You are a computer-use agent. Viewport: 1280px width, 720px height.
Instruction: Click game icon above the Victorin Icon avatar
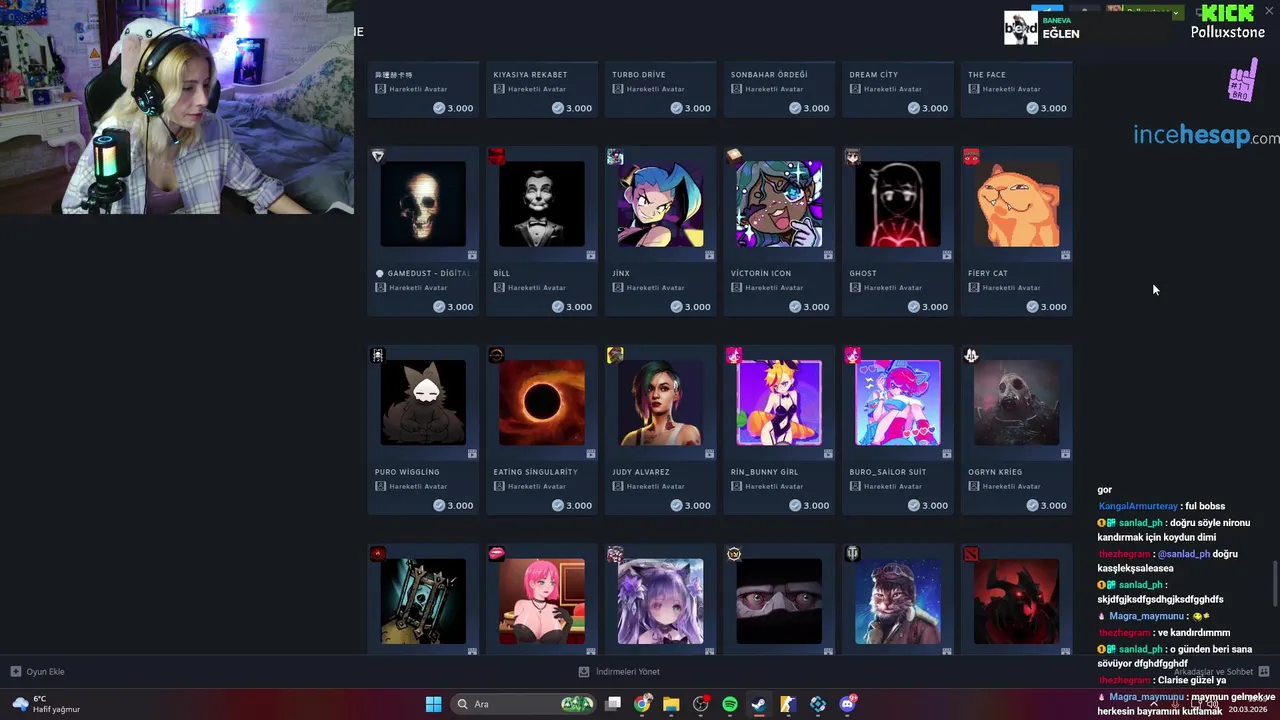(734, 156)
